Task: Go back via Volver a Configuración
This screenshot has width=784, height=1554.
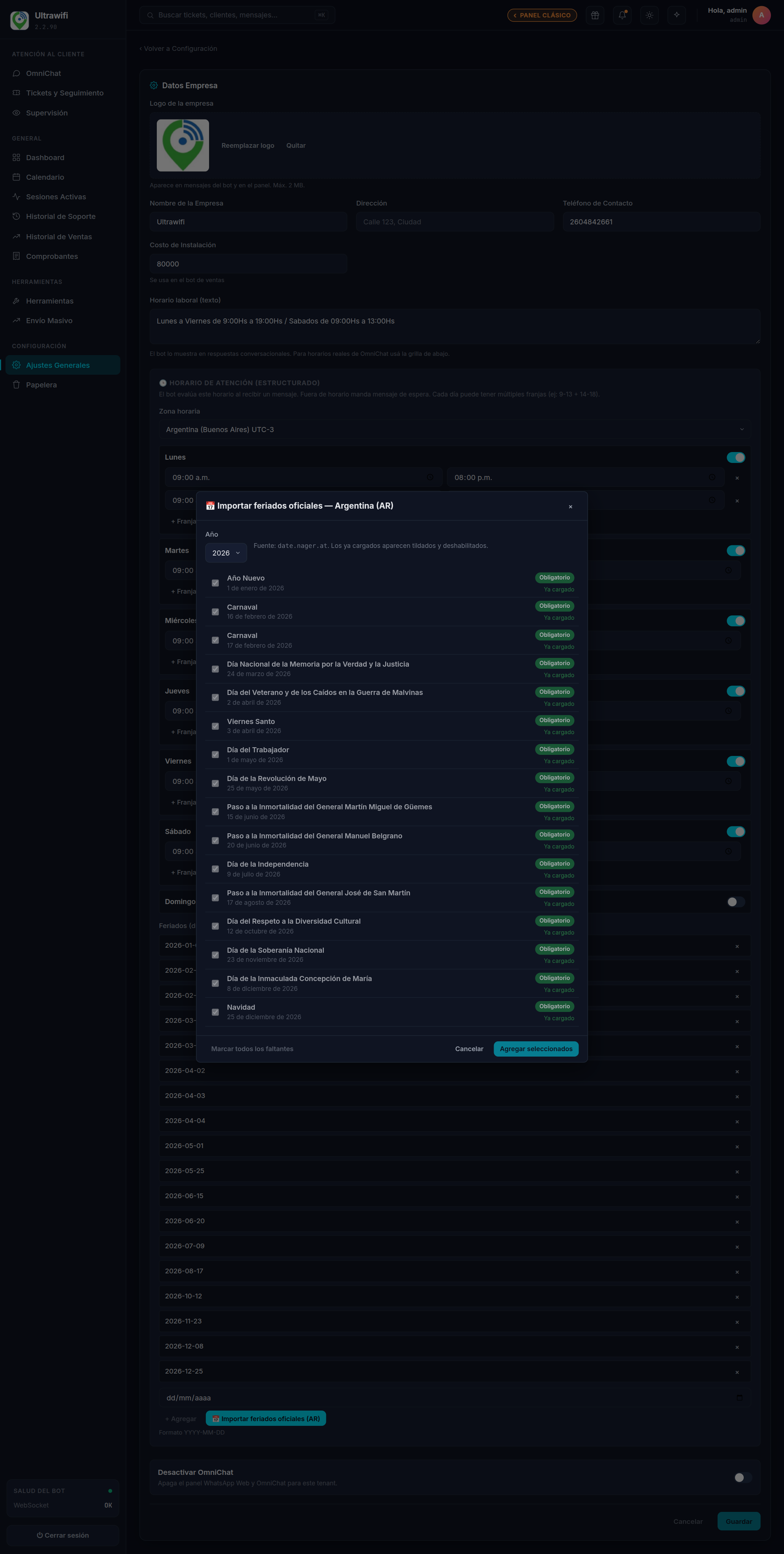Action: pyautogui.click(x=179, y=49)
